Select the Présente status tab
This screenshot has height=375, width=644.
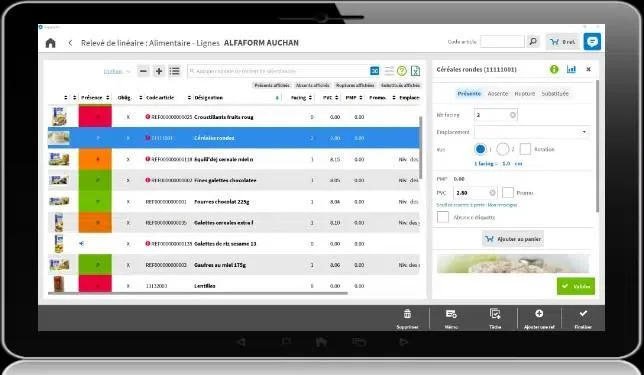click(x=469, y=94)
